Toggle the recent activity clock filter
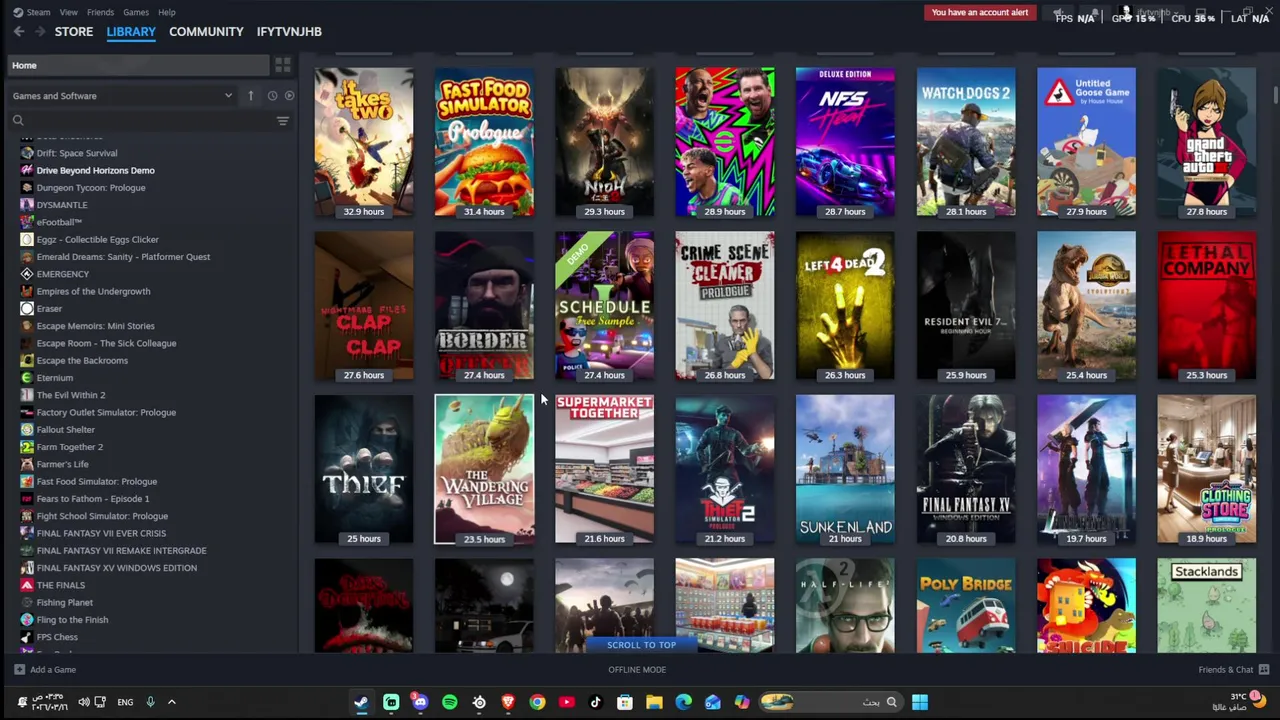The height and width of the screenshot is (720, 1280). (272, 96)
